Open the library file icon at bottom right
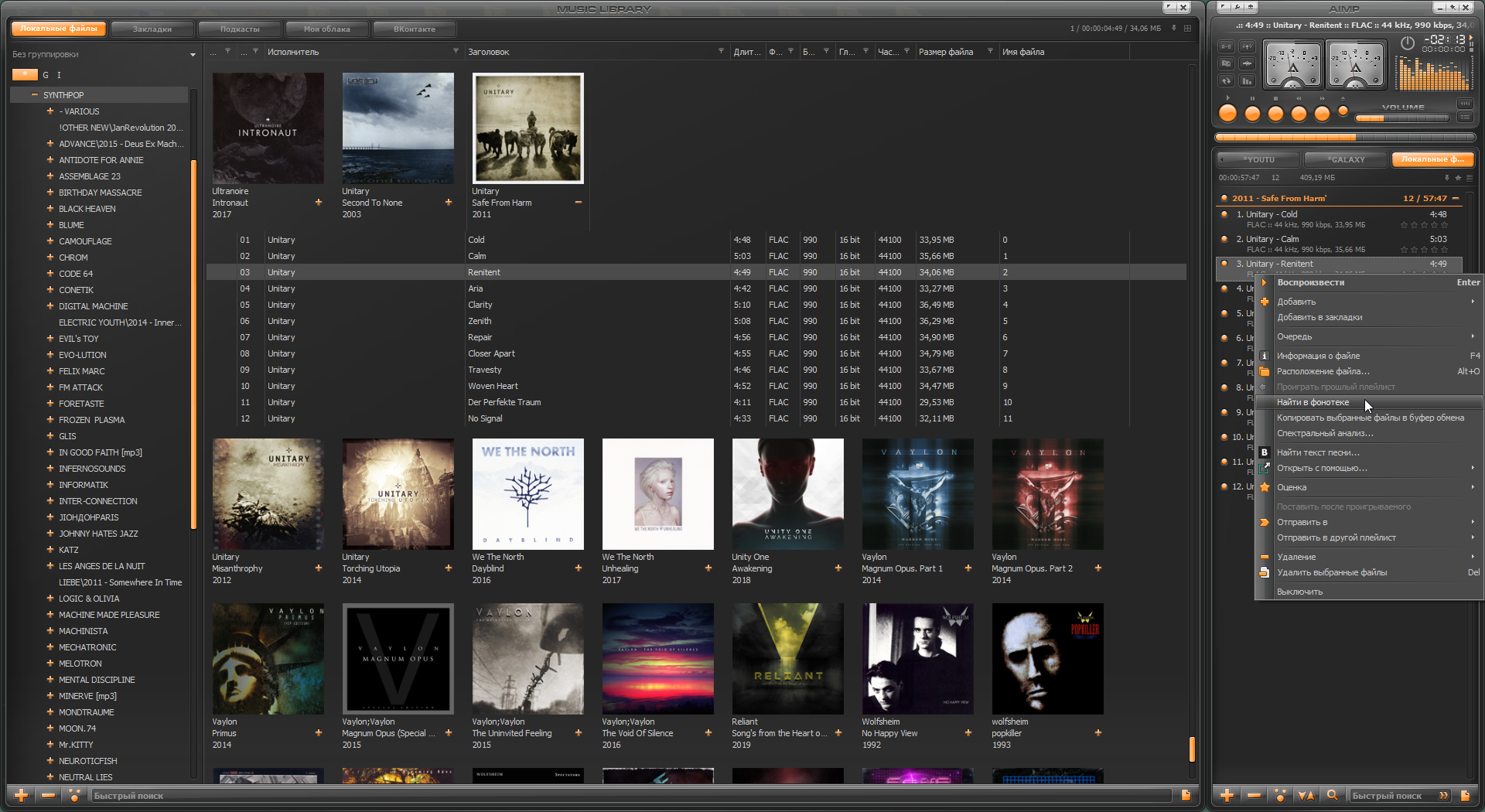Viewport: 1485px width, 812px height. [x=1186, y=795]
